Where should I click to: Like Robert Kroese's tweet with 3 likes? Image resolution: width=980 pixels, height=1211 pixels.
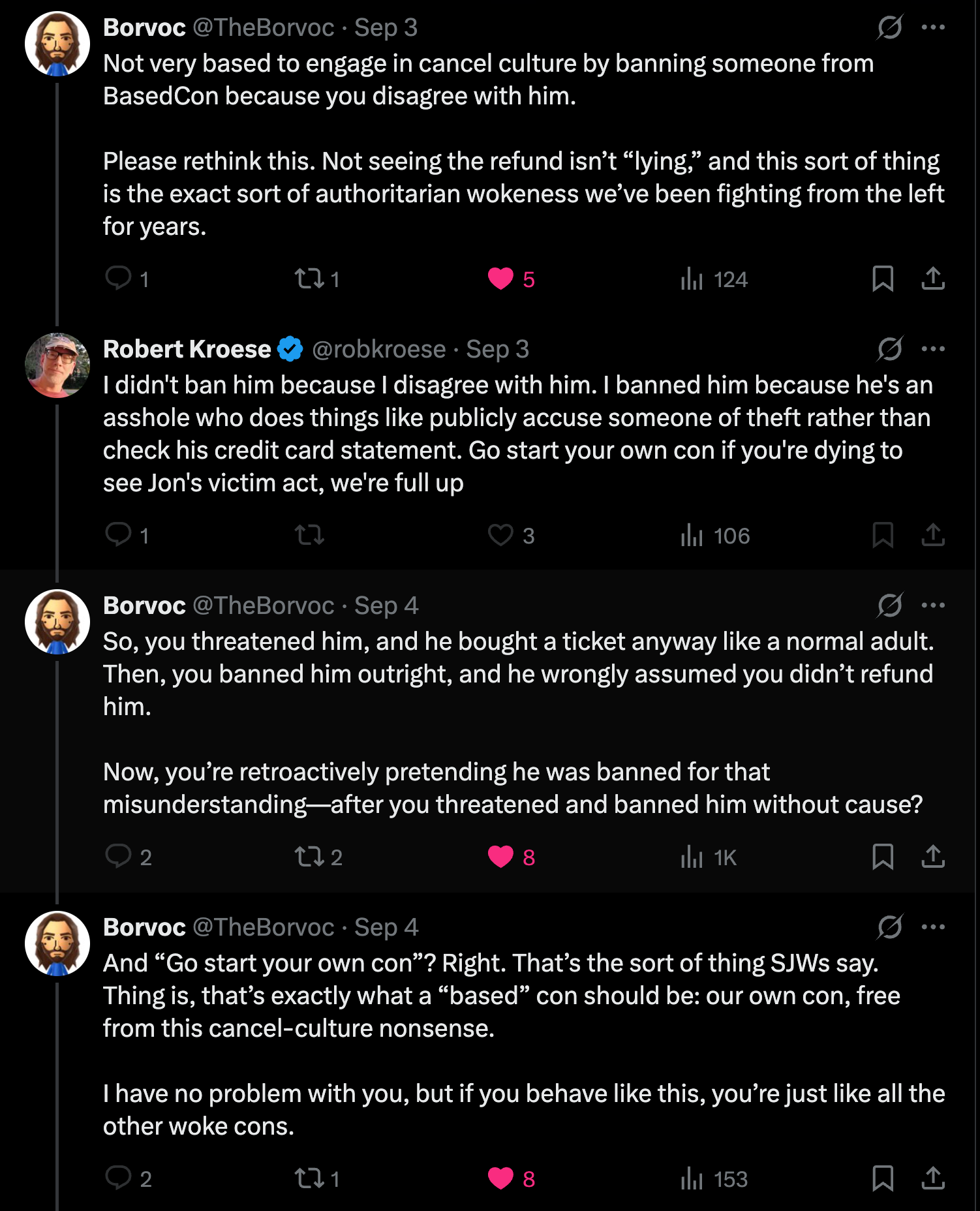click(501, 535)
